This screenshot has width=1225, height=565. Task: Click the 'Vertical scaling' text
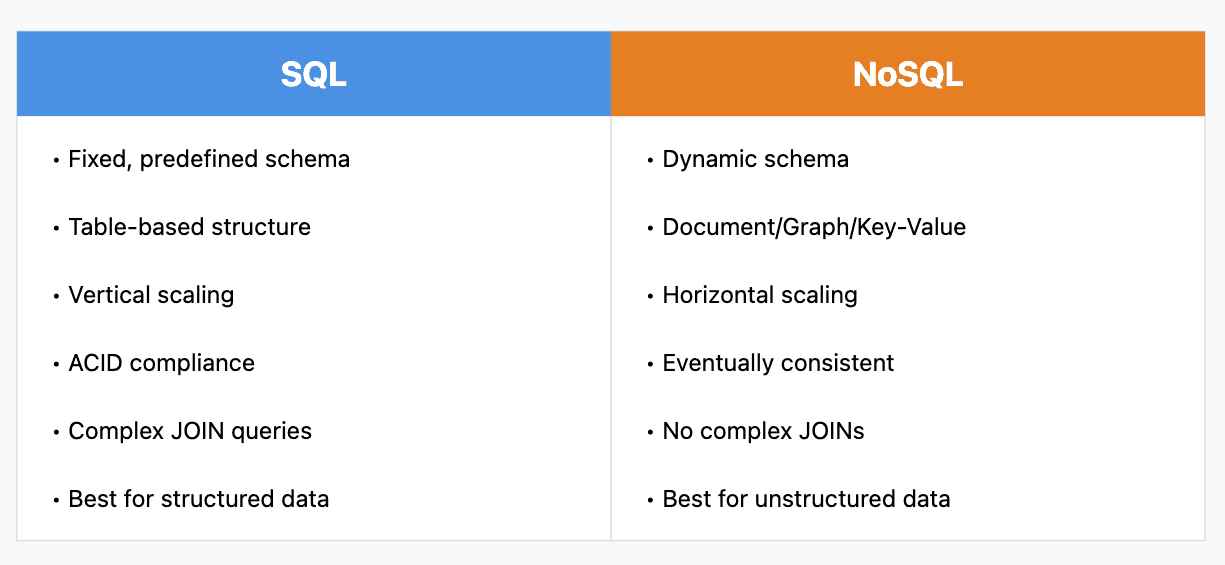tap(151, 295)
